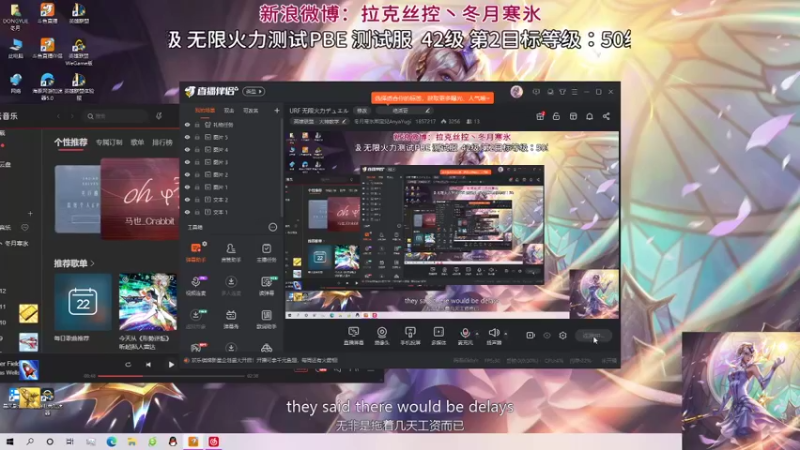Hide the 图片 1 layer

188,187
